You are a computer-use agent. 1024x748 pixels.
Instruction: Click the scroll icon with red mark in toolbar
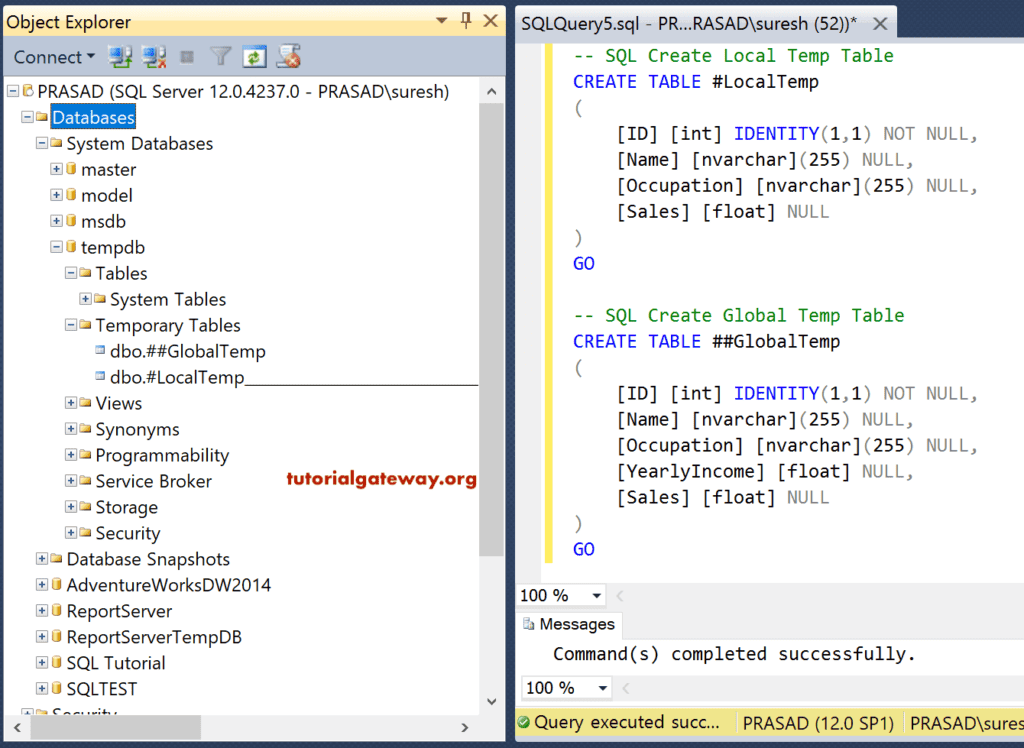[288, 57]
